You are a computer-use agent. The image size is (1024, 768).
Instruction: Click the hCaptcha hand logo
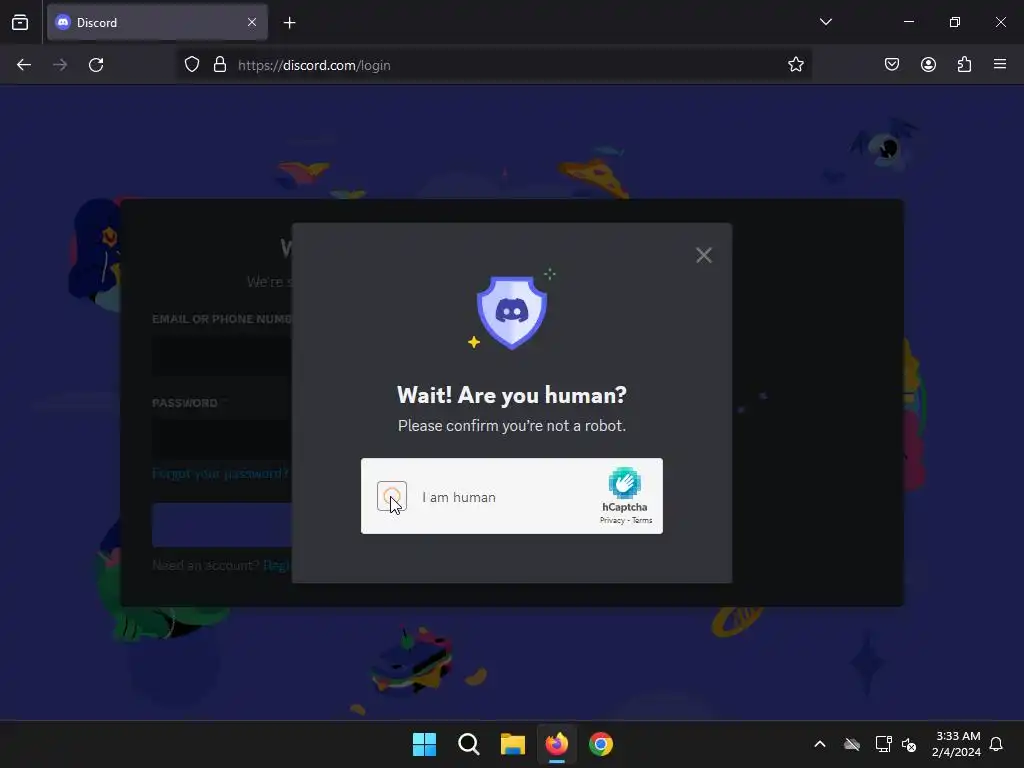point(624,483)
